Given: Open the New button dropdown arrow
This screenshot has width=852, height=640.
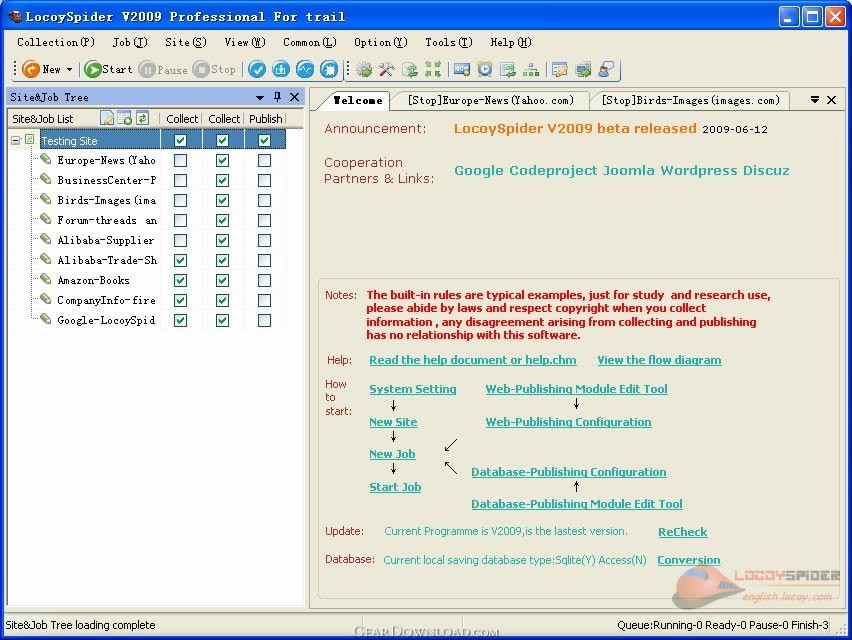Looking at the screenshot, I should pyautogui.click(x=70, y=70).
